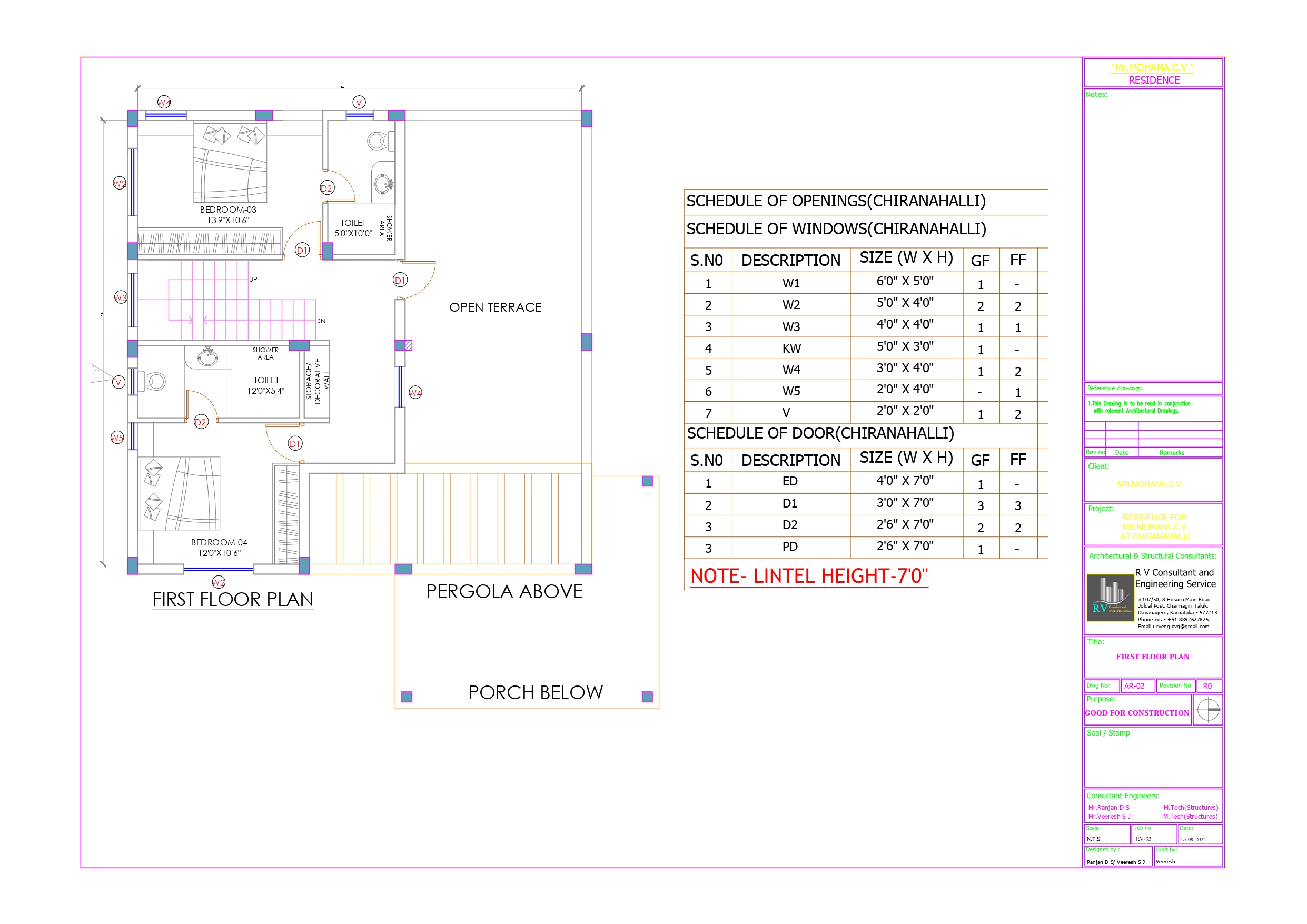Image resolution: width=1307 pixels, height=924 pixels.
Task: Select the PERGOLA ABOVE label
Action: point(504,592)
